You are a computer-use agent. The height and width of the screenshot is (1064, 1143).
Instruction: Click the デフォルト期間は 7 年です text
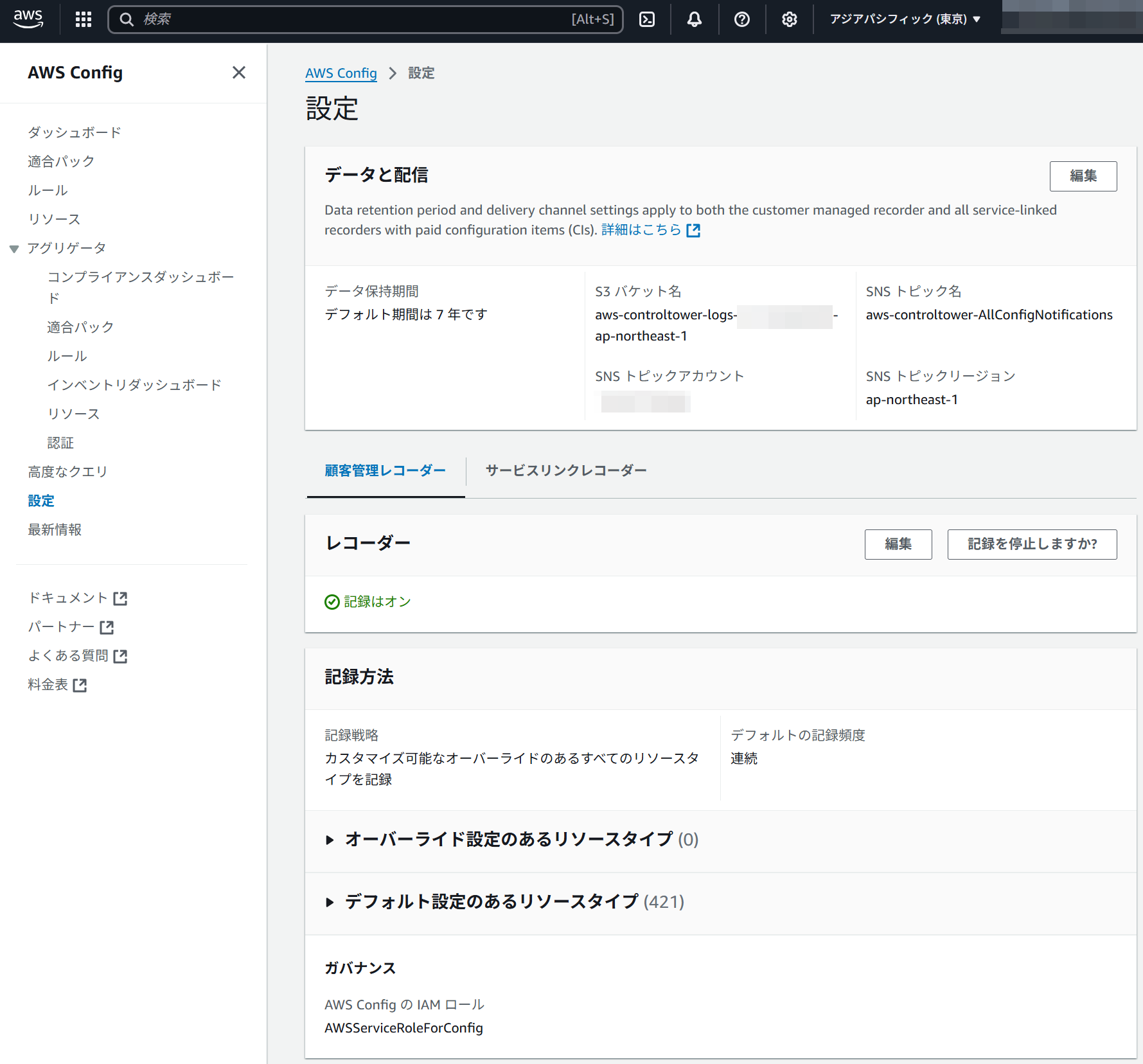[x=406, y=315]
